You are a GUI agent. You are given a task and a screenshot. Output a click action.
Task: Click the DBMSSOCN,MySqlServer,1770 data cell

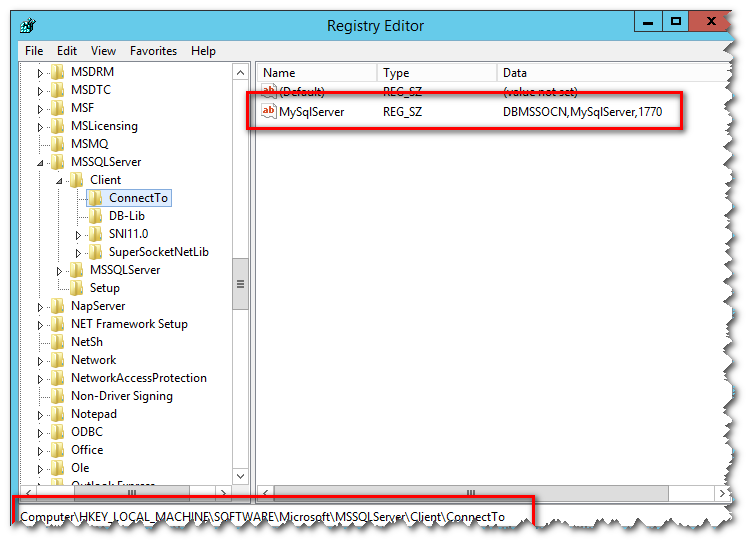pyautogui.click(x=582, y=112)
